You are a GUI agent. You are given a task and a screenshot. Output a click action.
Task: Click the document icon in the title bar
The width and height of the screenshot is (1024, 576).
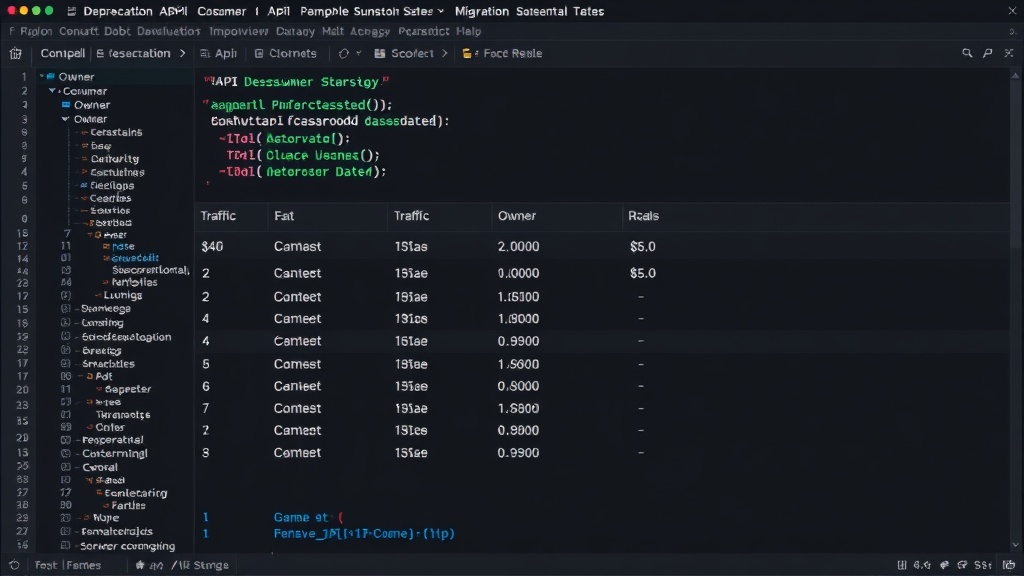pos(72,11)
